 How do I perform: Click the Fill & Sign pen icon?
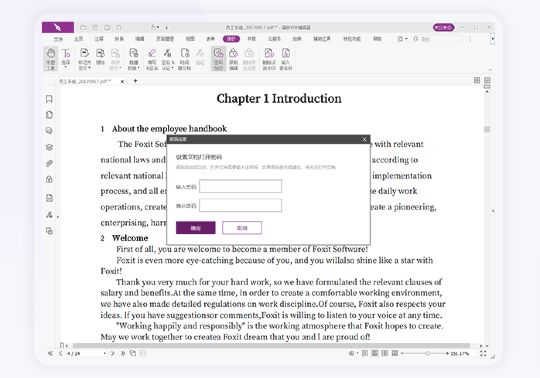click(x=152, y=59)
